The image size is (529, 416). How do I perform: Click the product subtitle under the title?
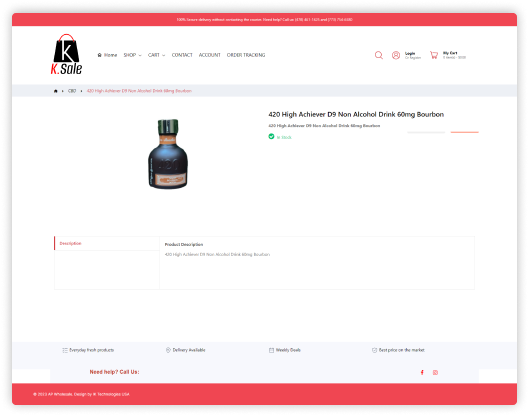[324, 126]
